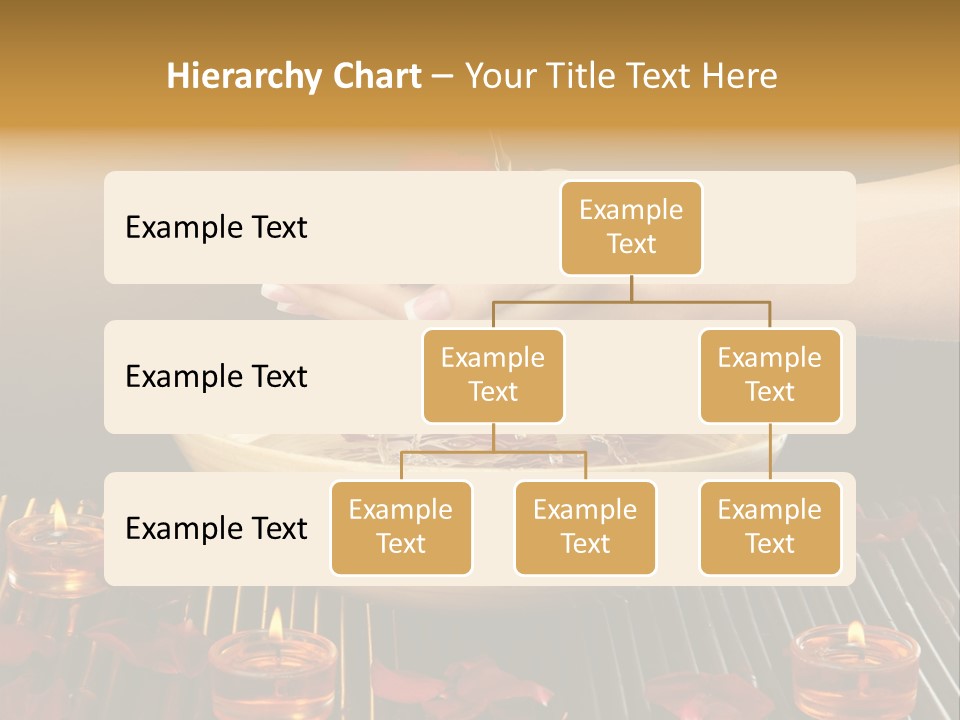The image size is (960, 720).
Task: Click the left box in the second level
Action: (493, 376)
